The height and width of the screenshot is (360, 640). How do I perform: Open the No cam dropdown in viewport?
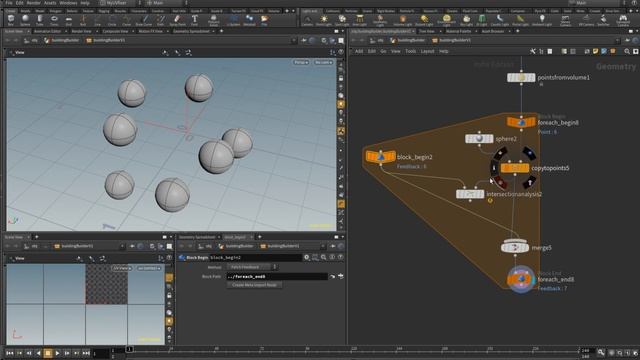coord(324,62)
